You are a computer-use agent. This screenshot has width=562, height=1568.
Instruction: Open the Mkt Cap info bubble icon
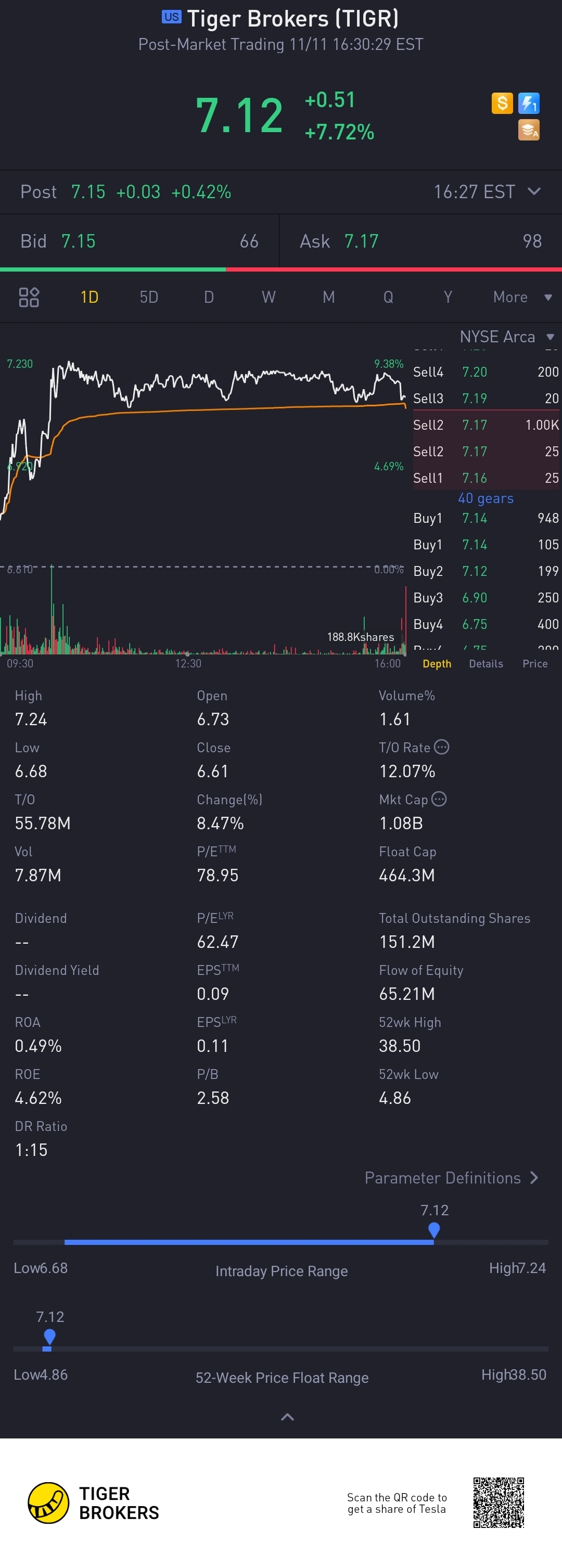(439, 799)
